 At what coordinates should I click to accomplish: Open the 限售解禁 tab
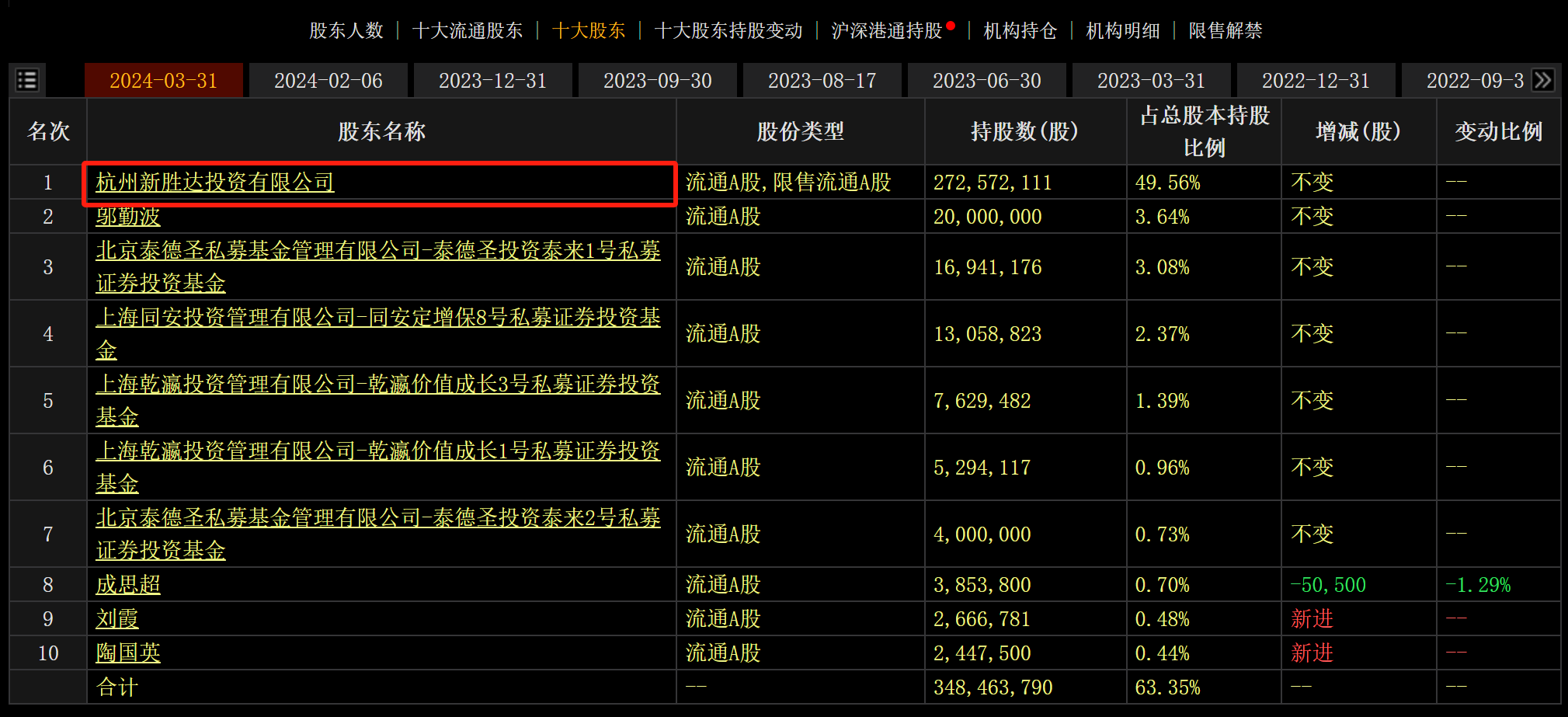[1226, 30]
